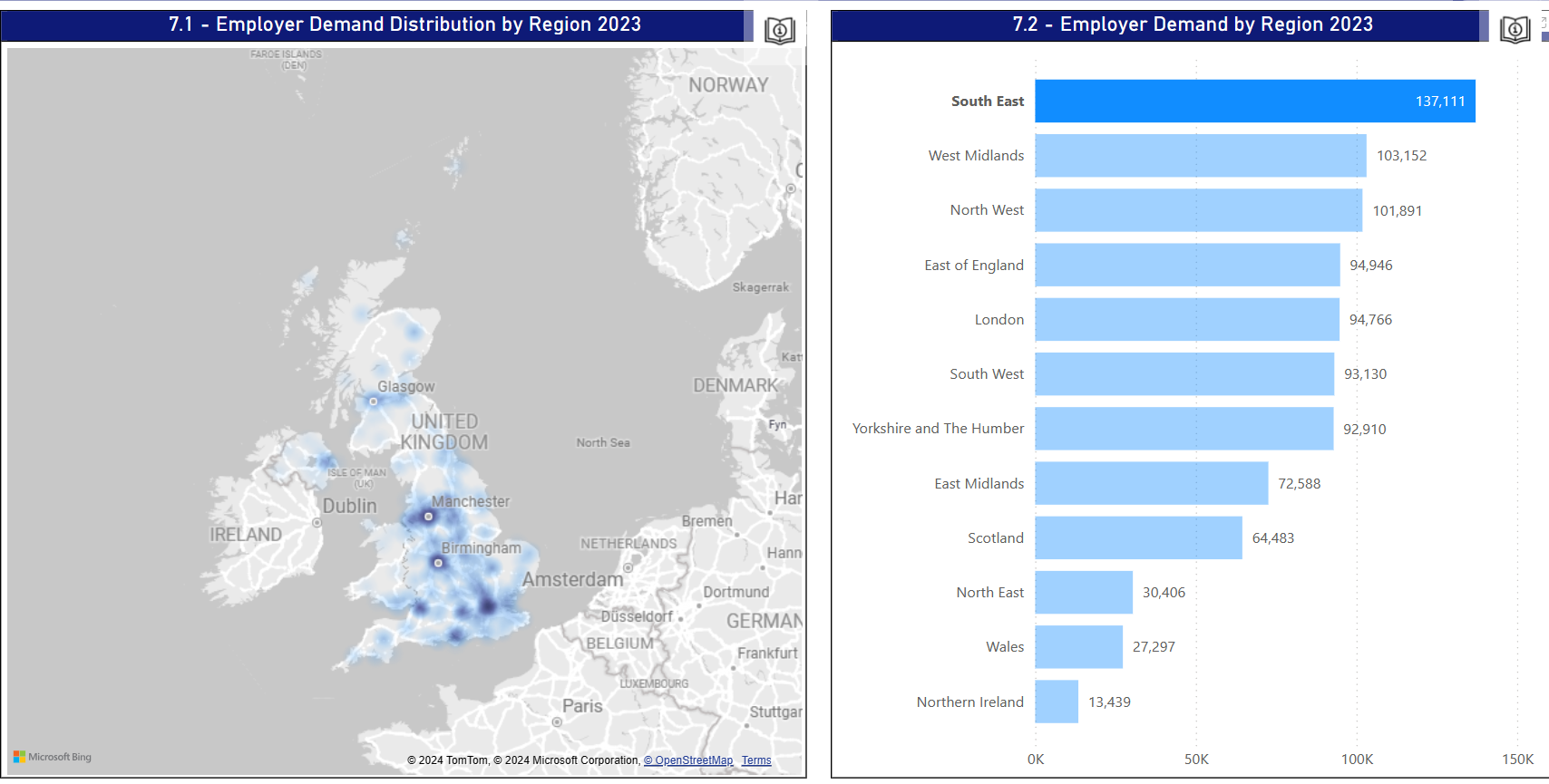Screen dimensions: 1549x784
Task: Click the Glasgow city marker on map
Action: click(x=373, y=401)
